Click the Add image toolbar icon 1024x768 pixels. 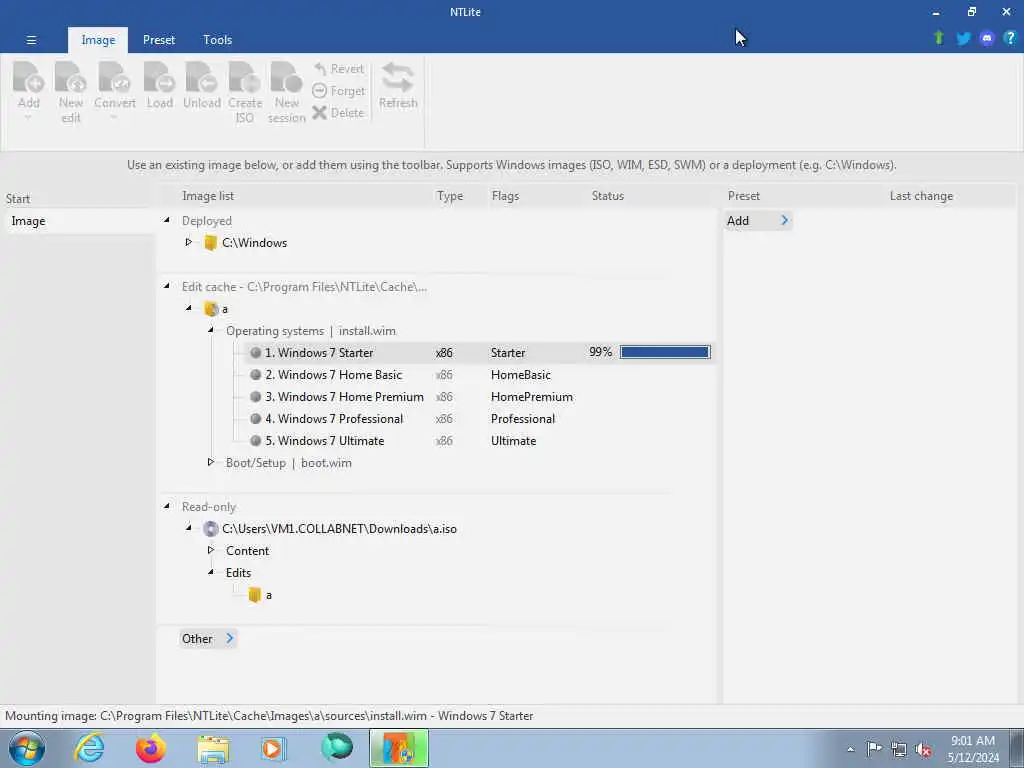pyautogui.click(x=29, y=76)
